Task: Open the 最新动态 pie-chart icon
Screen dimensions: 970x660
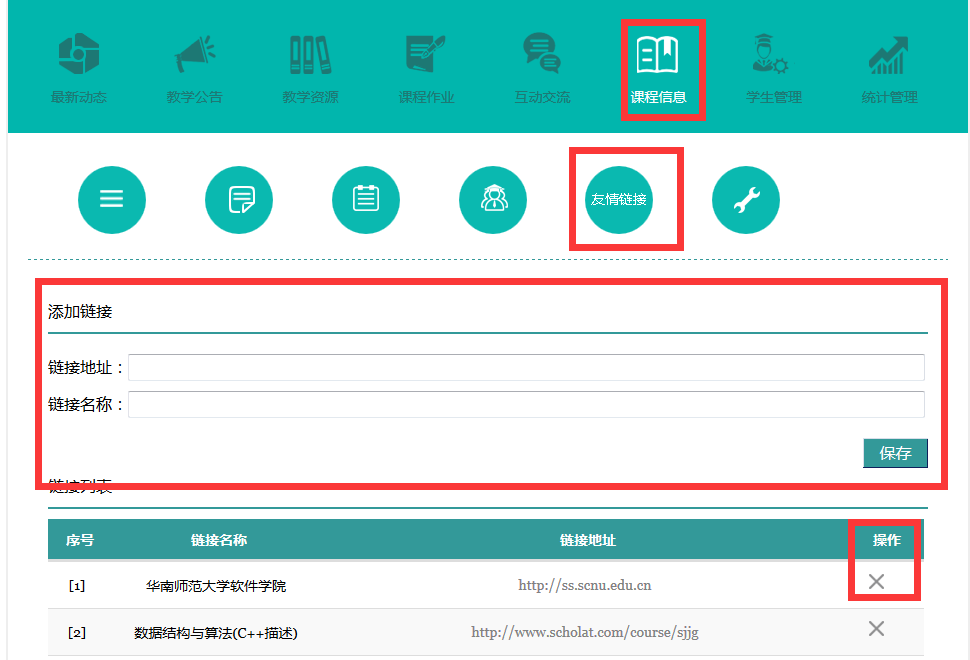Action: pos(79,55)
